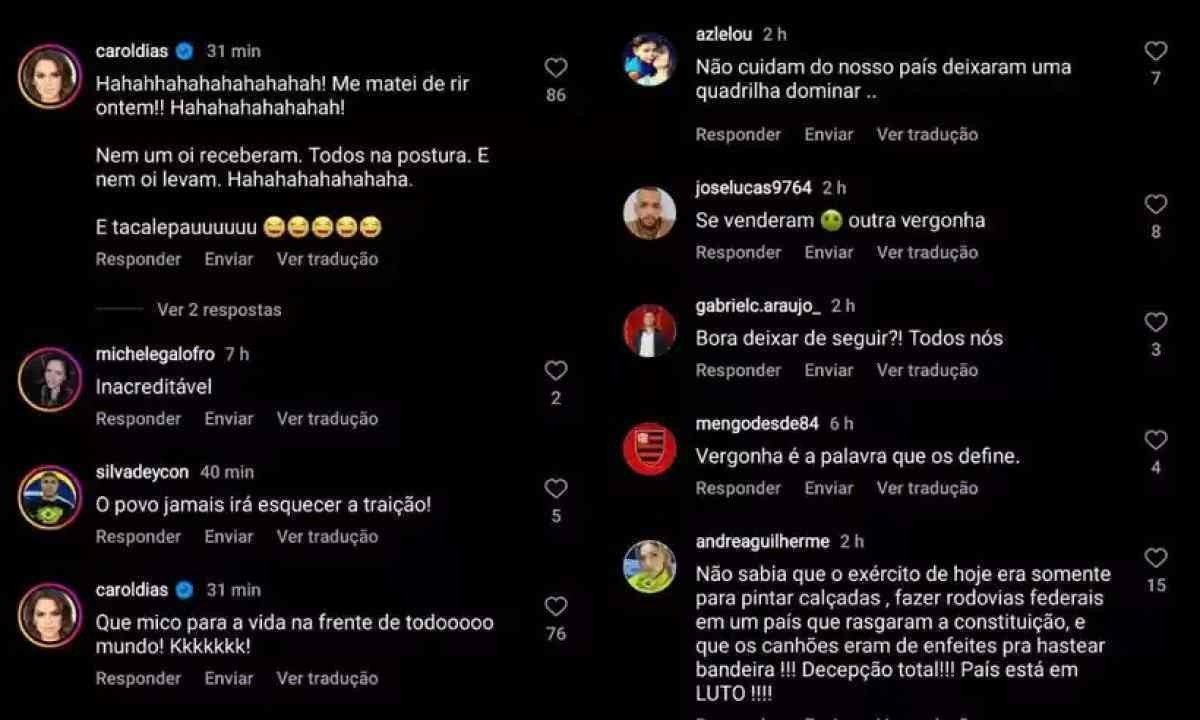This screenshot has height=720, width=1200.
Task: Tap the heart on joselucas9764's comment
Action: click(x=1156, y=205)
